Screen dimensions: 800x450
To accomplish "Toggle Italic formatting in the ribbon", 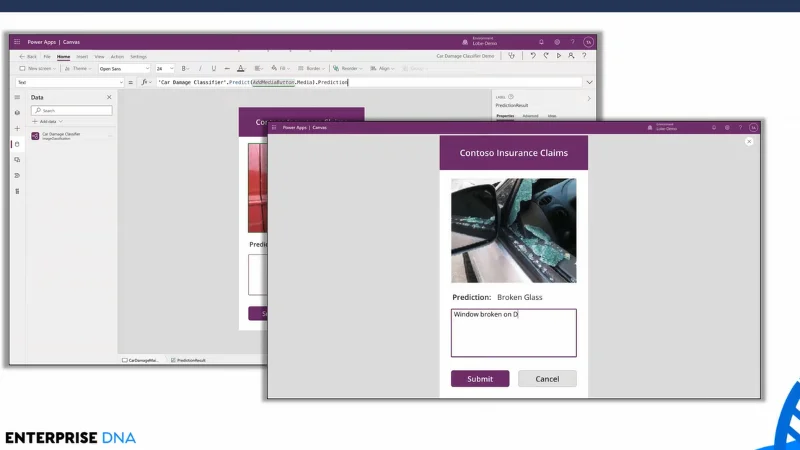I will (x=200, y=68).
